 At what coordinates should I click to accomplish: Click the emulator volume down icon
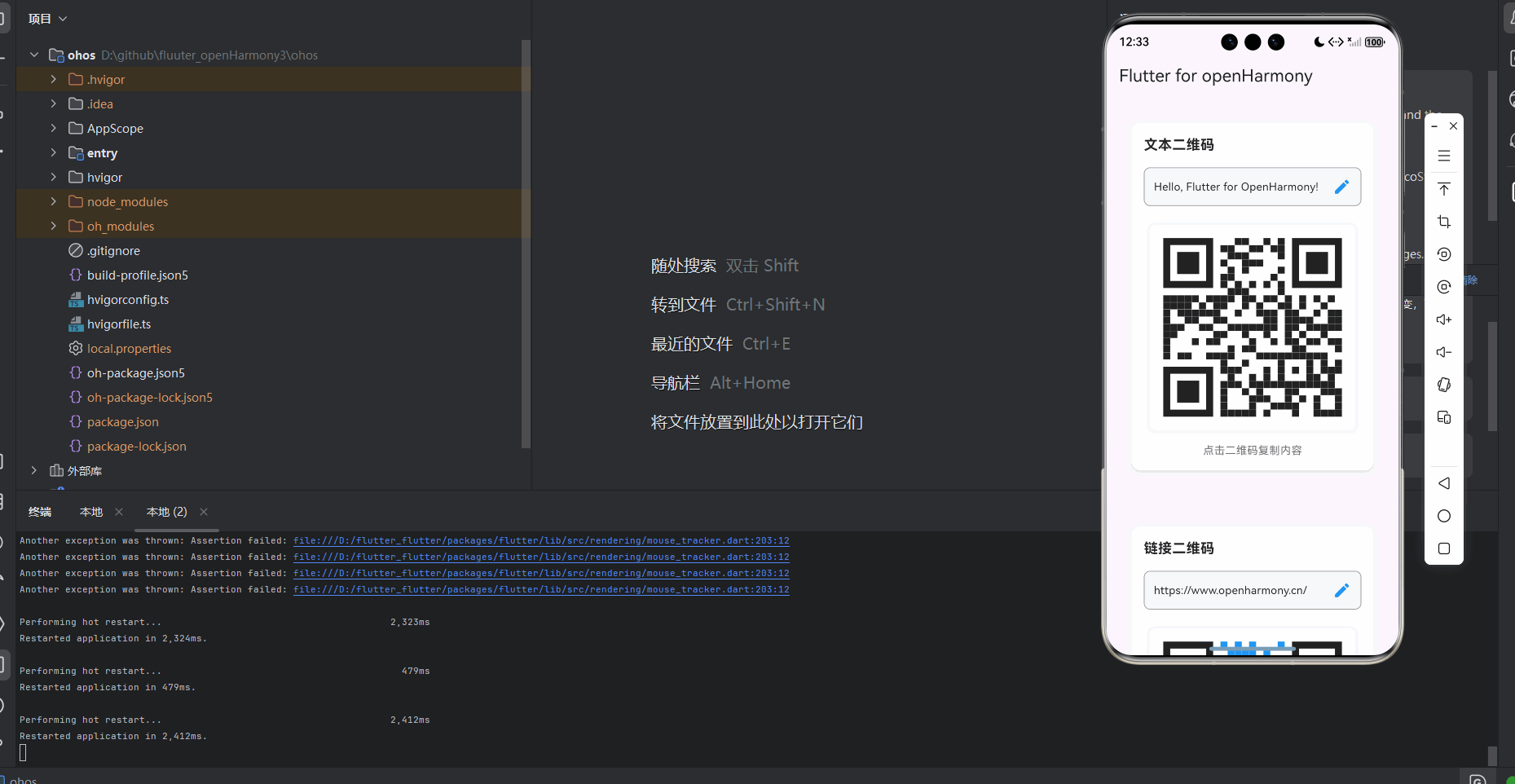1444,352
